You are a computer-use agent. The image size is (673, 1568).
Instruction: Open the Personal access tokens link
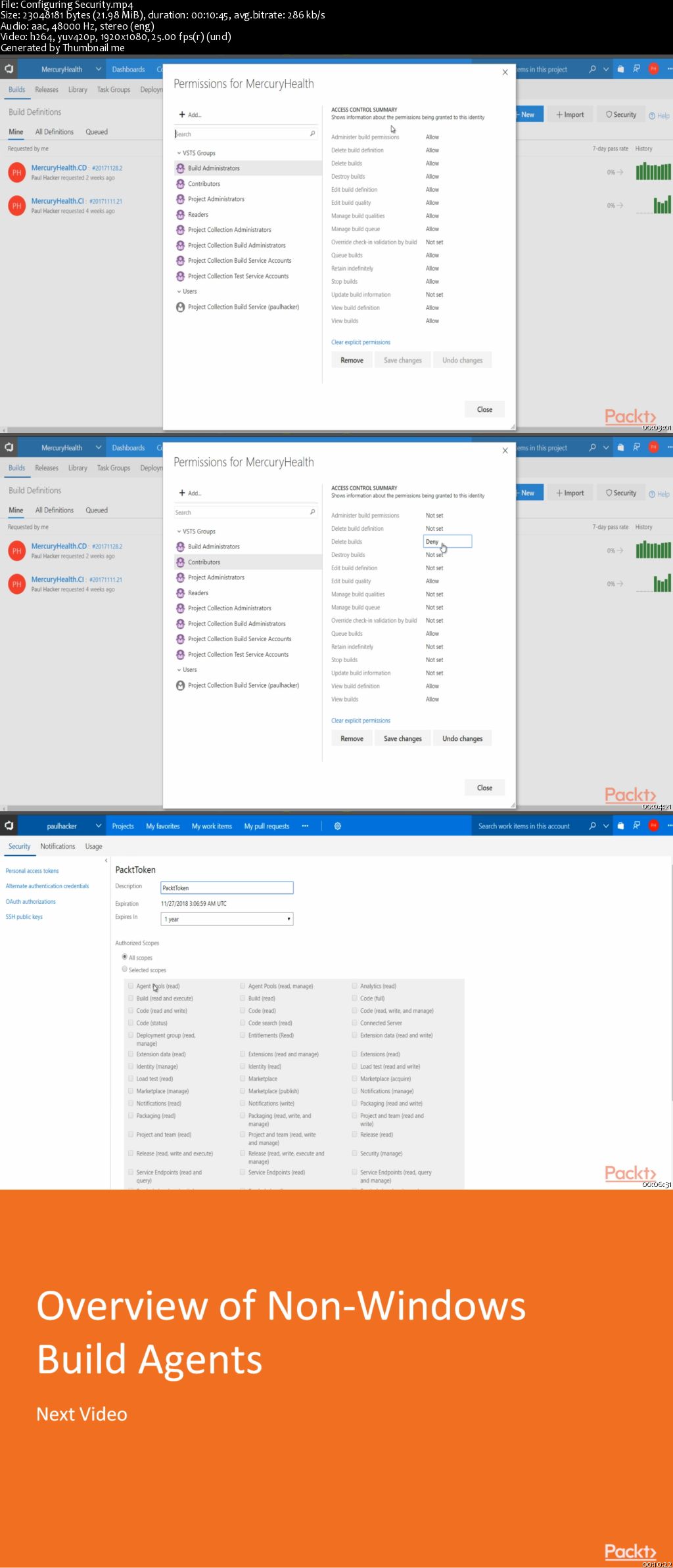tap(32, 870)
